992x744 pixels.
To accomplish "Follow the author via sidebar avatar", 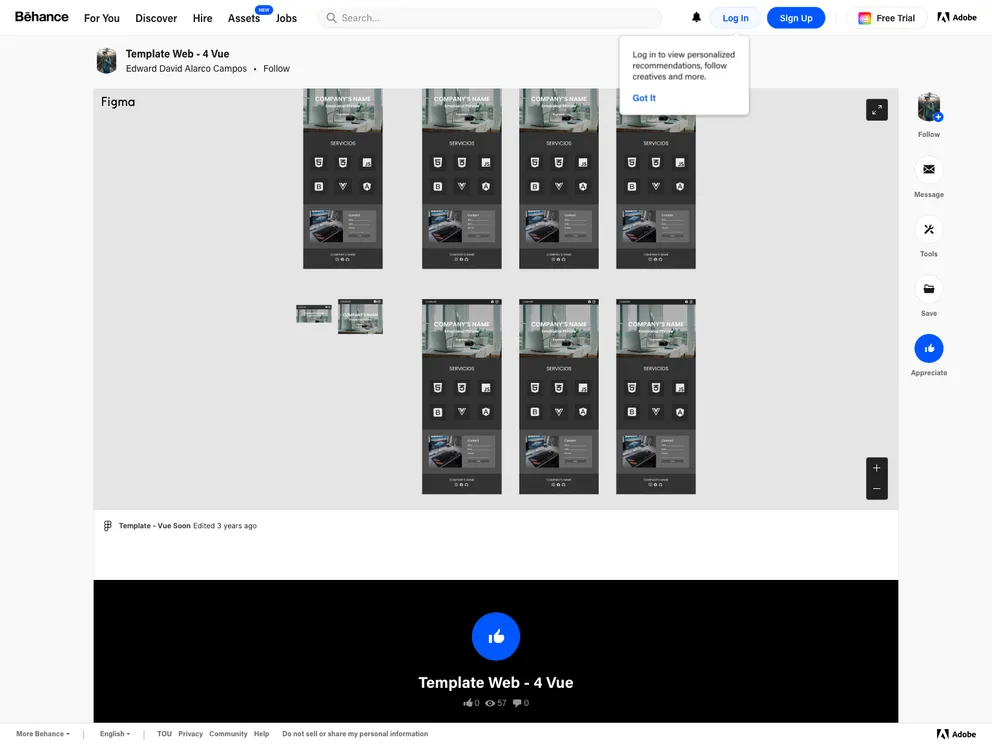I will (928, 107).
